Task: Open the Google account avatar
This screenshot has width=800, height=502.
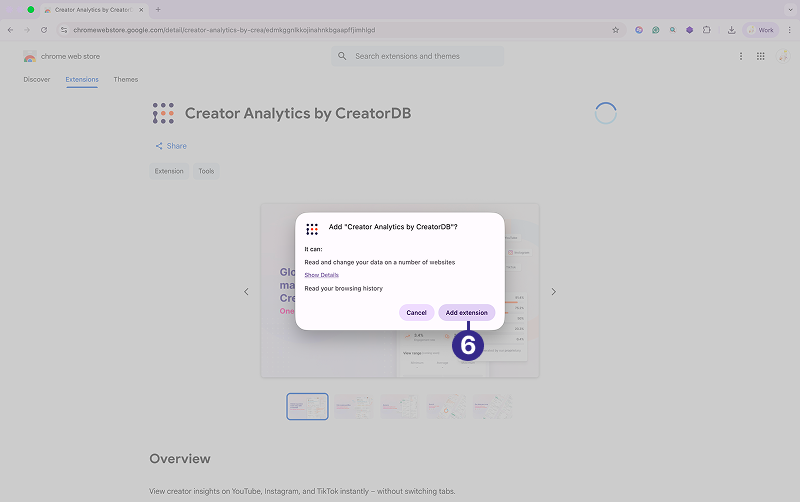Action: coord(783,56)
